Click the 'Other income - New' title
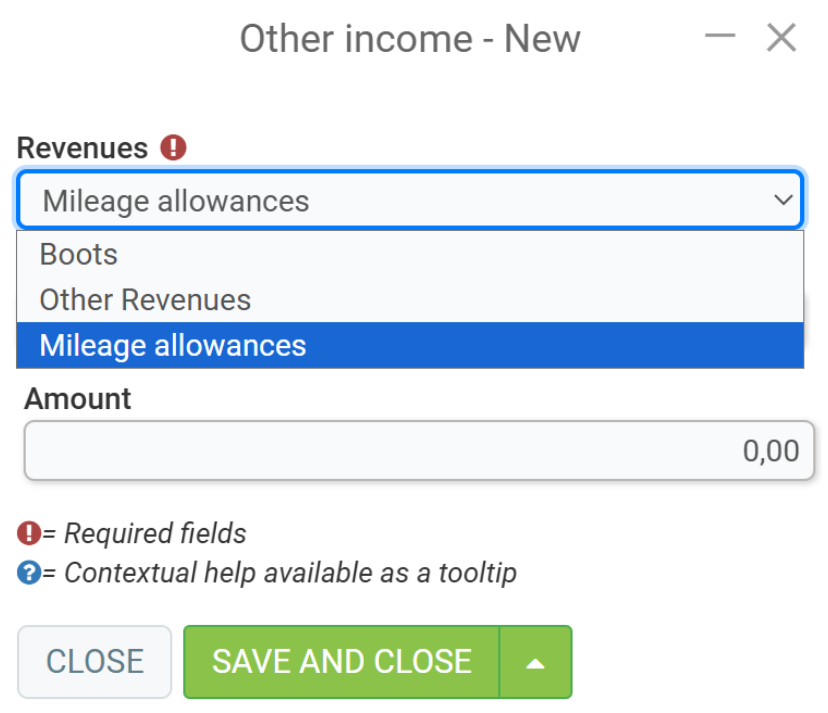Screen dimensions: 828x713 (410, 39)
